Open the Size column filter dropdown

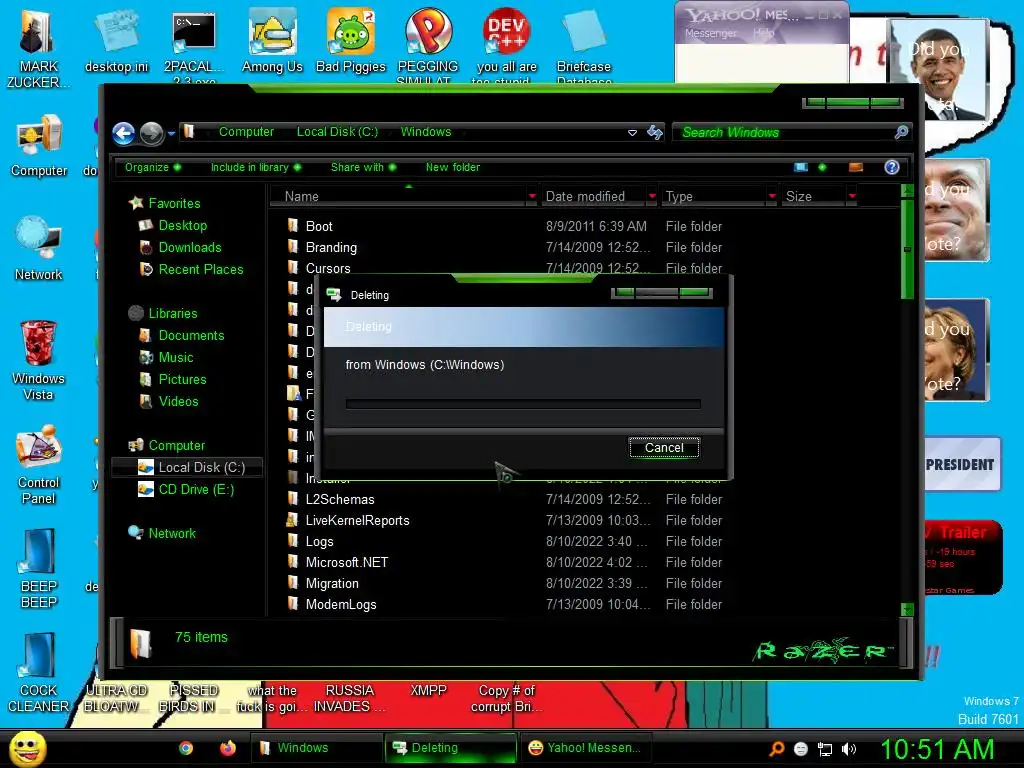[x=852, y=196]
